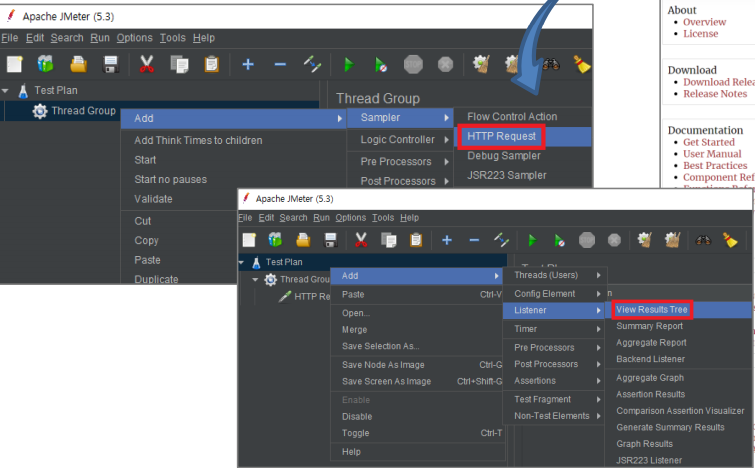Click green Start icon in back JMeter window
Image resolution: width=755 pixels, height=468 pixels.
click(x=349, y=65)
